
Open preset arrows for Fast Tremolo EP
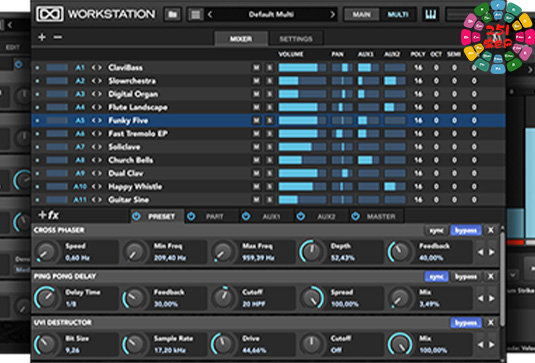[x=97, y=134]
